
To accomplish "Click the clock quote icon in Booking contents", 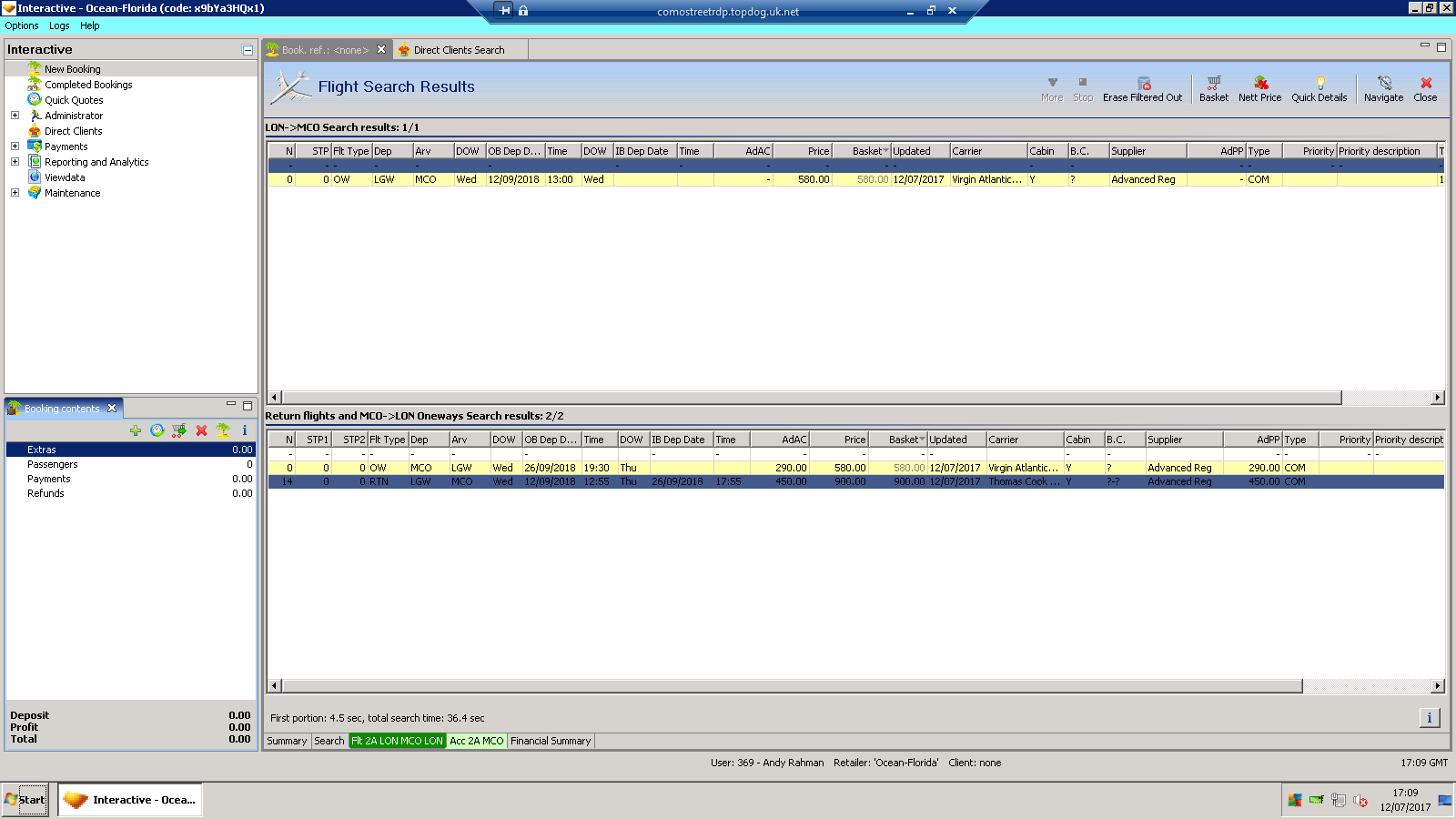I will 157,430.
